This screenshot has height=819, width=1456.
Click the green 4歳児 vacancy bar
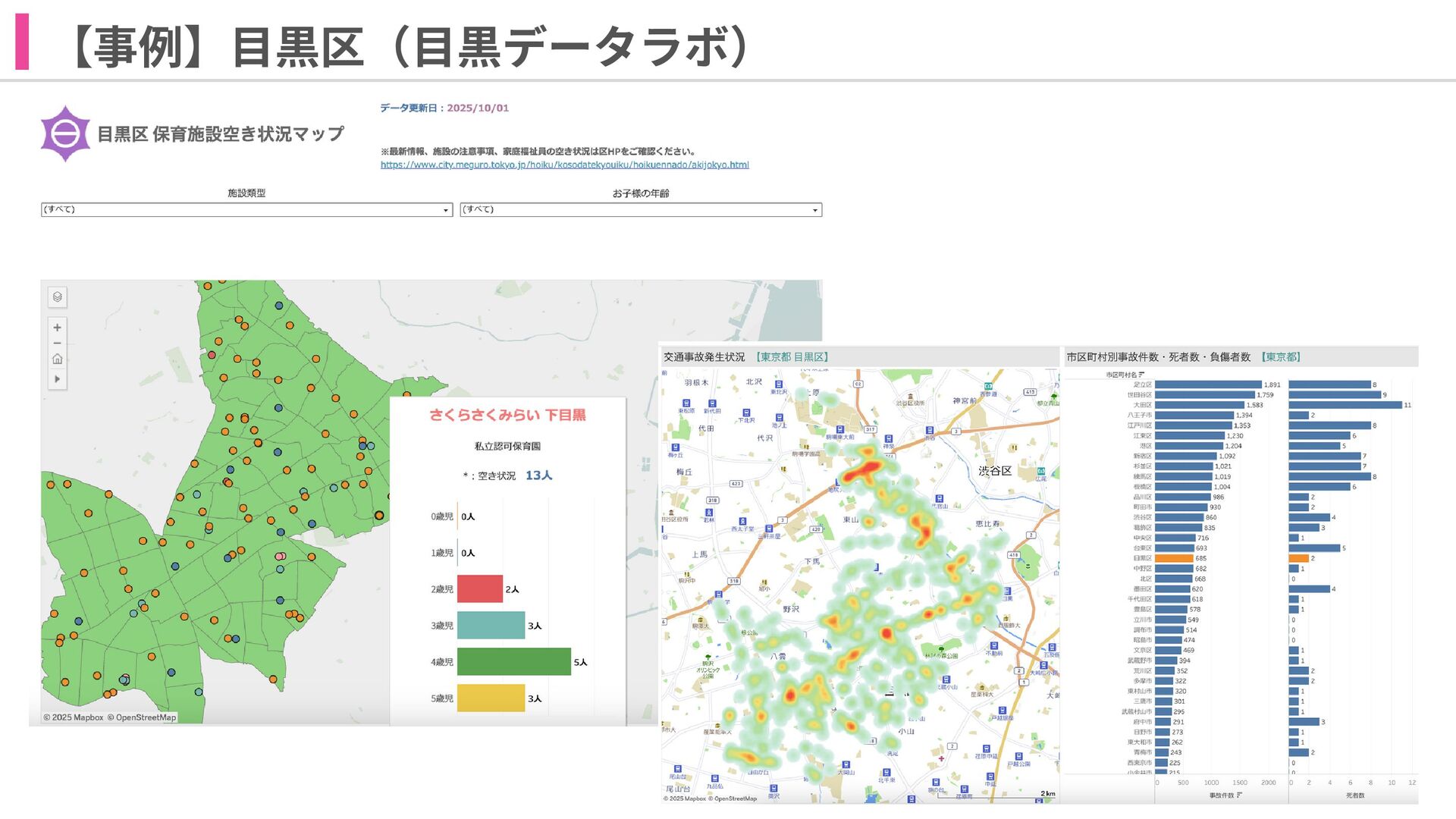(x=513, y=662)
